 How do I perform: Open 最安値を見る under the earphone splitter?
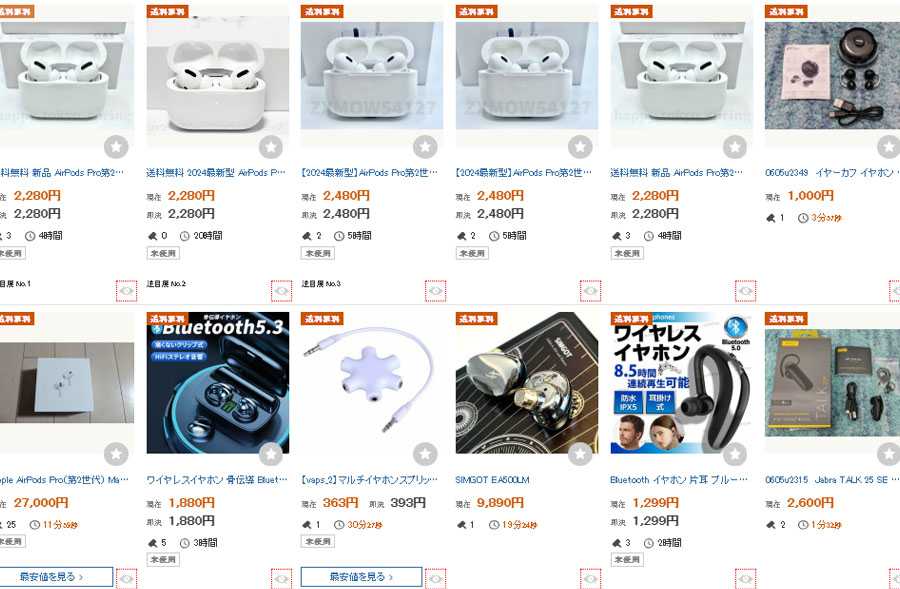[362, 576]
